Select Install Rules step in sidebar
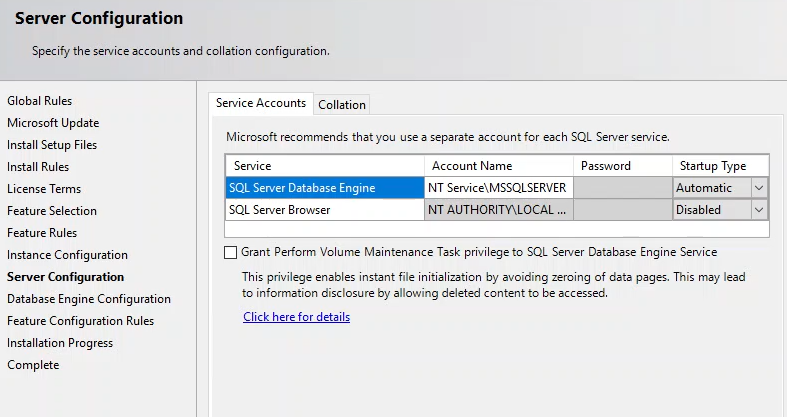The width and height of the screenshot is (787, 417). (38, 167)
